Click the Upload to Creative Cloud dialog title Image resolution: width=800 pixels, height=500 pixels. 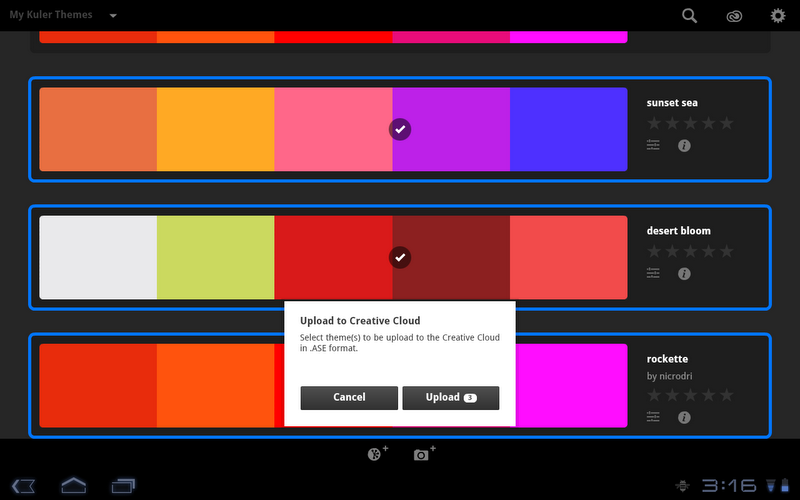360,320
